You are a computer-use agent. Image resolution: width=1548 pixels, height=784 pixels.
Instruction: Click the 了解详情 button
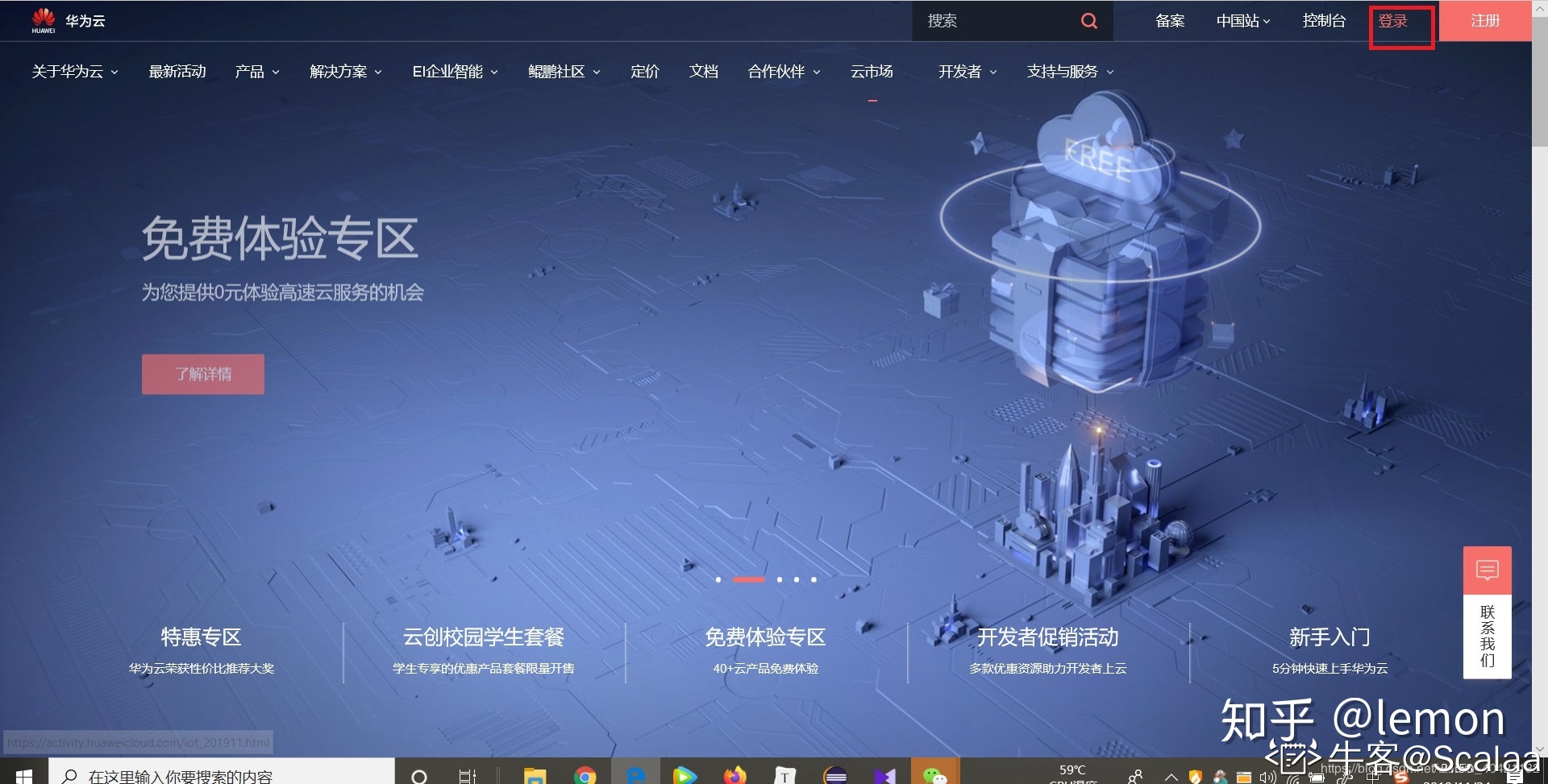(203, 374)
